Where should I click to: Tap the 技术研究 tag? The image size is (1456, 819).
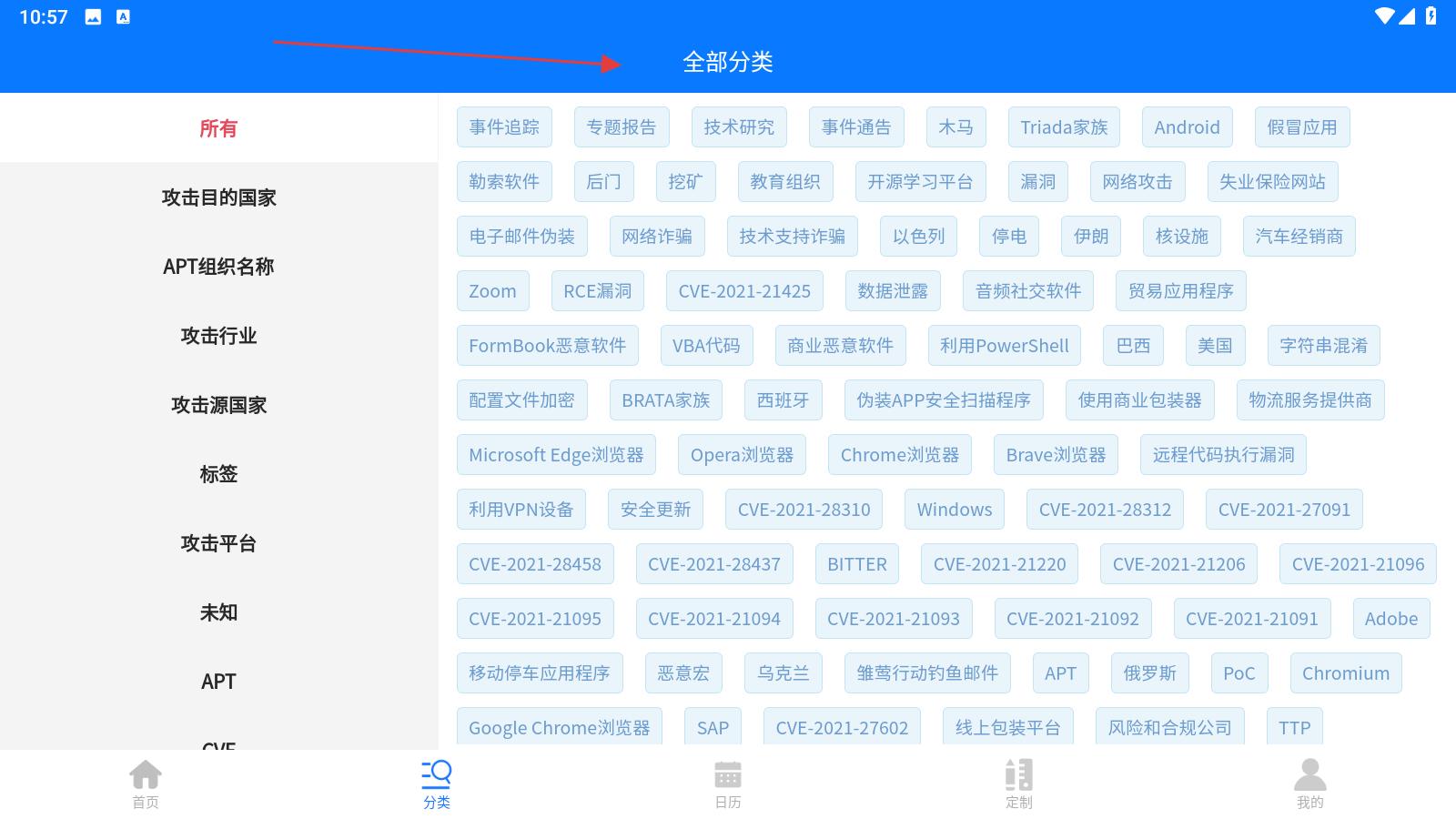coord(739,127)
